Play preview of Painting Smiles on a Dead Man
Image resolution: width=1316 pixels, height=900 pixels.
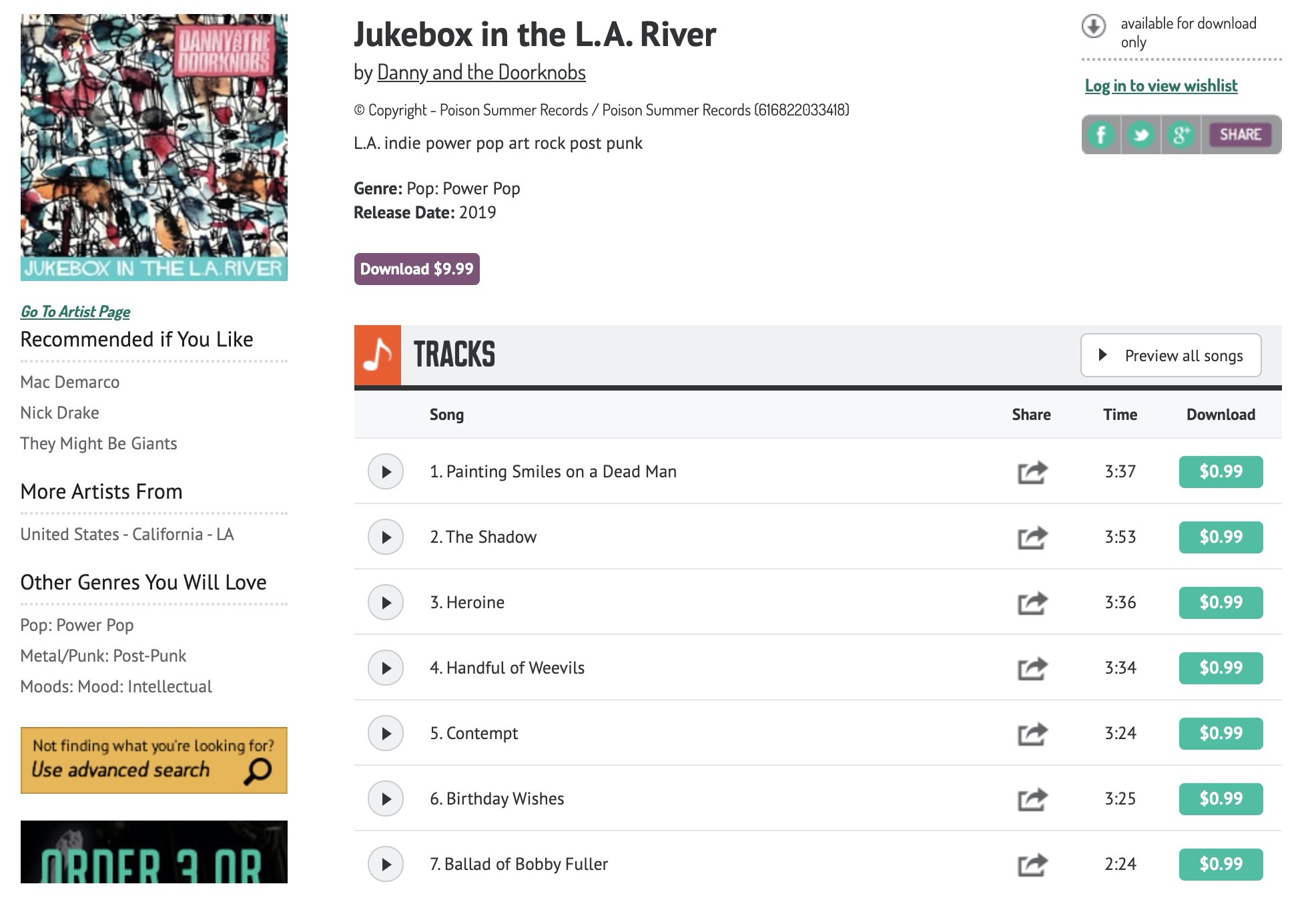[x=386, y=471]
